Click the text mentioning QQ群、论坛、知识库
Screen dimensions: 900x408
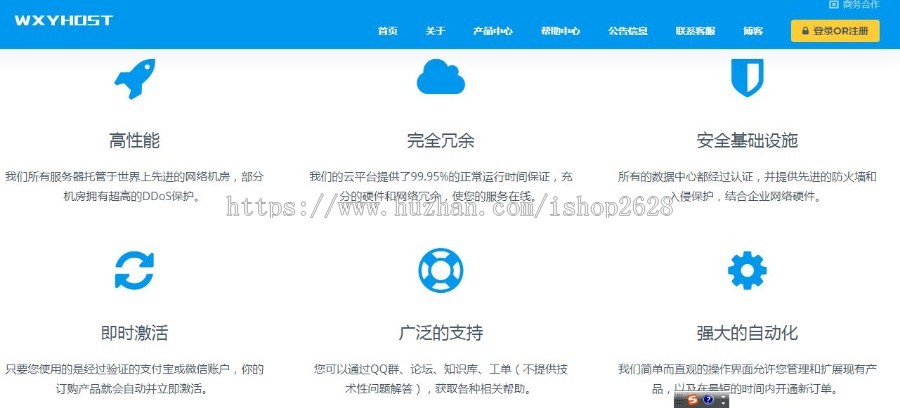click(441, 369)
